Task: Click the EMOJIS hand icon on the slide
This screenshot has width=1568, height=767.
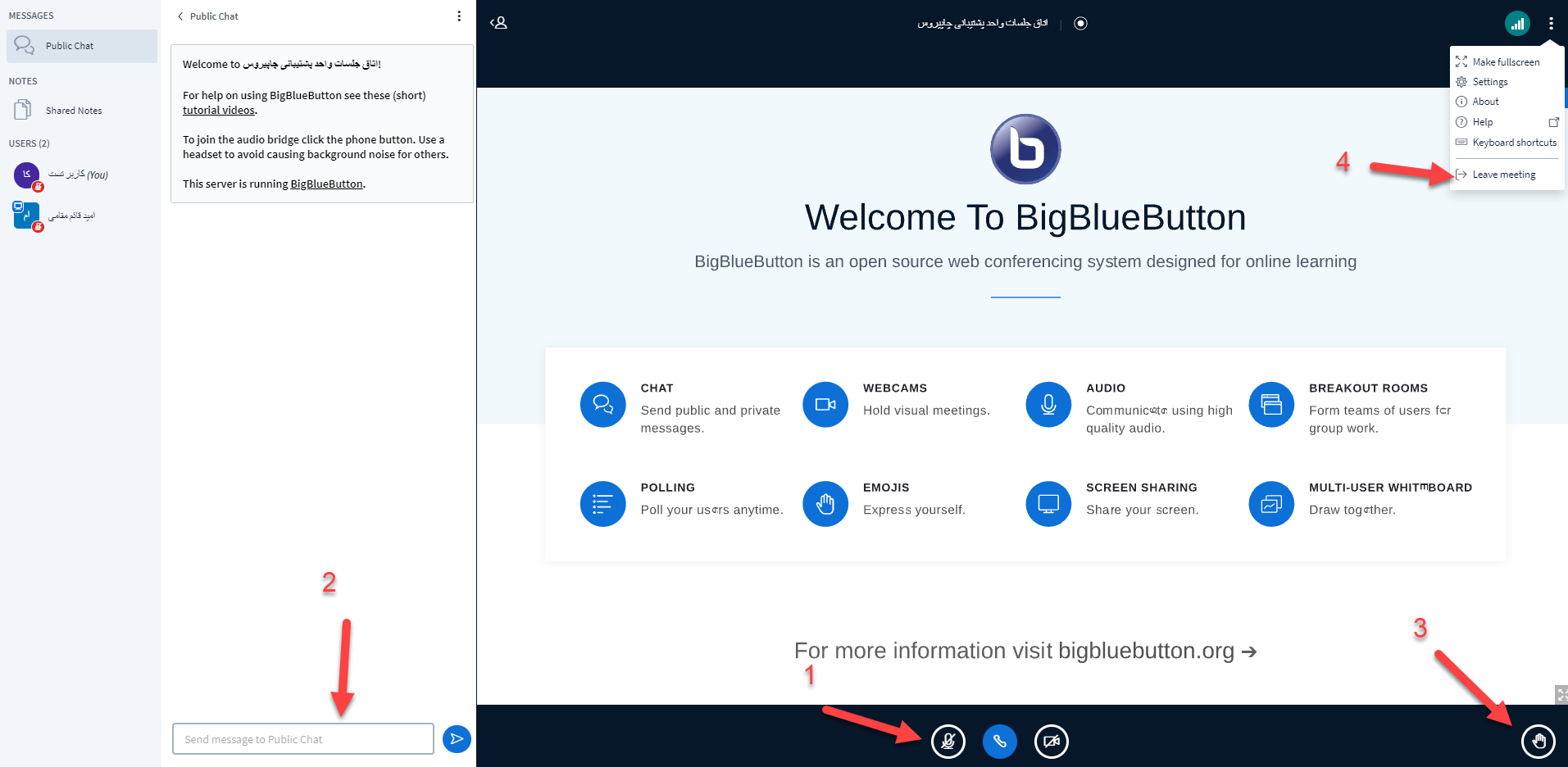Action: [825, 504]
